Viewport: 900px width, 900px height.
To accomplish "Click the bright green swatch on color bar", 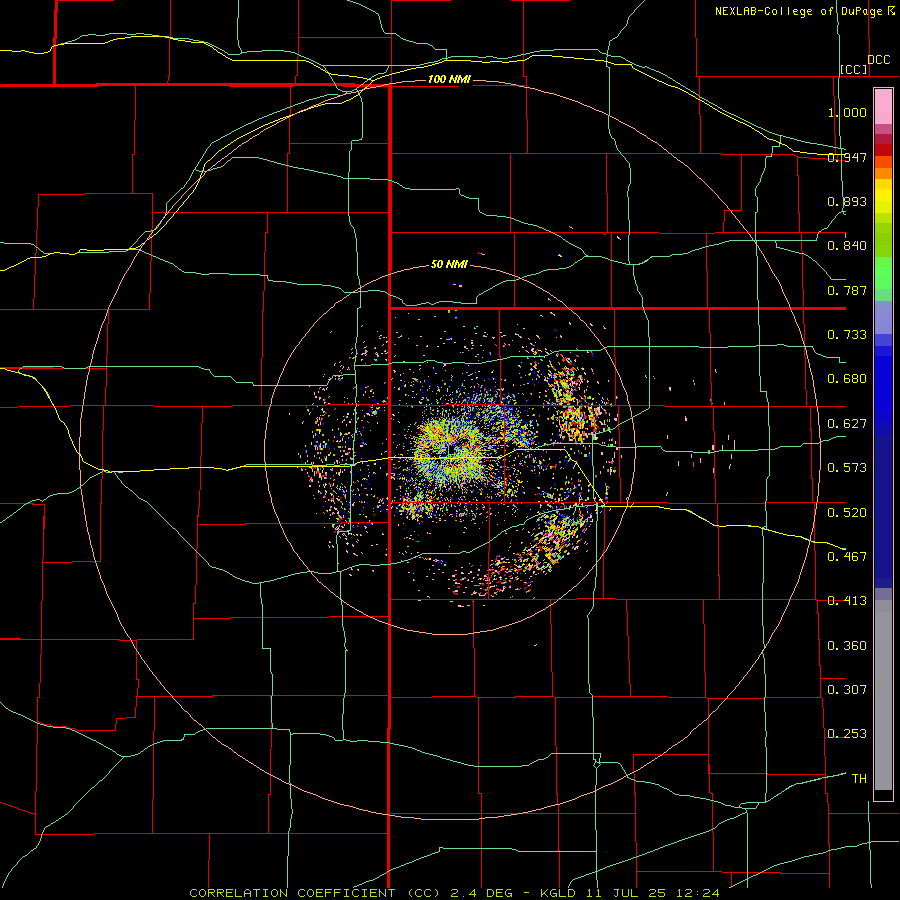I will [x=883, y=273].
